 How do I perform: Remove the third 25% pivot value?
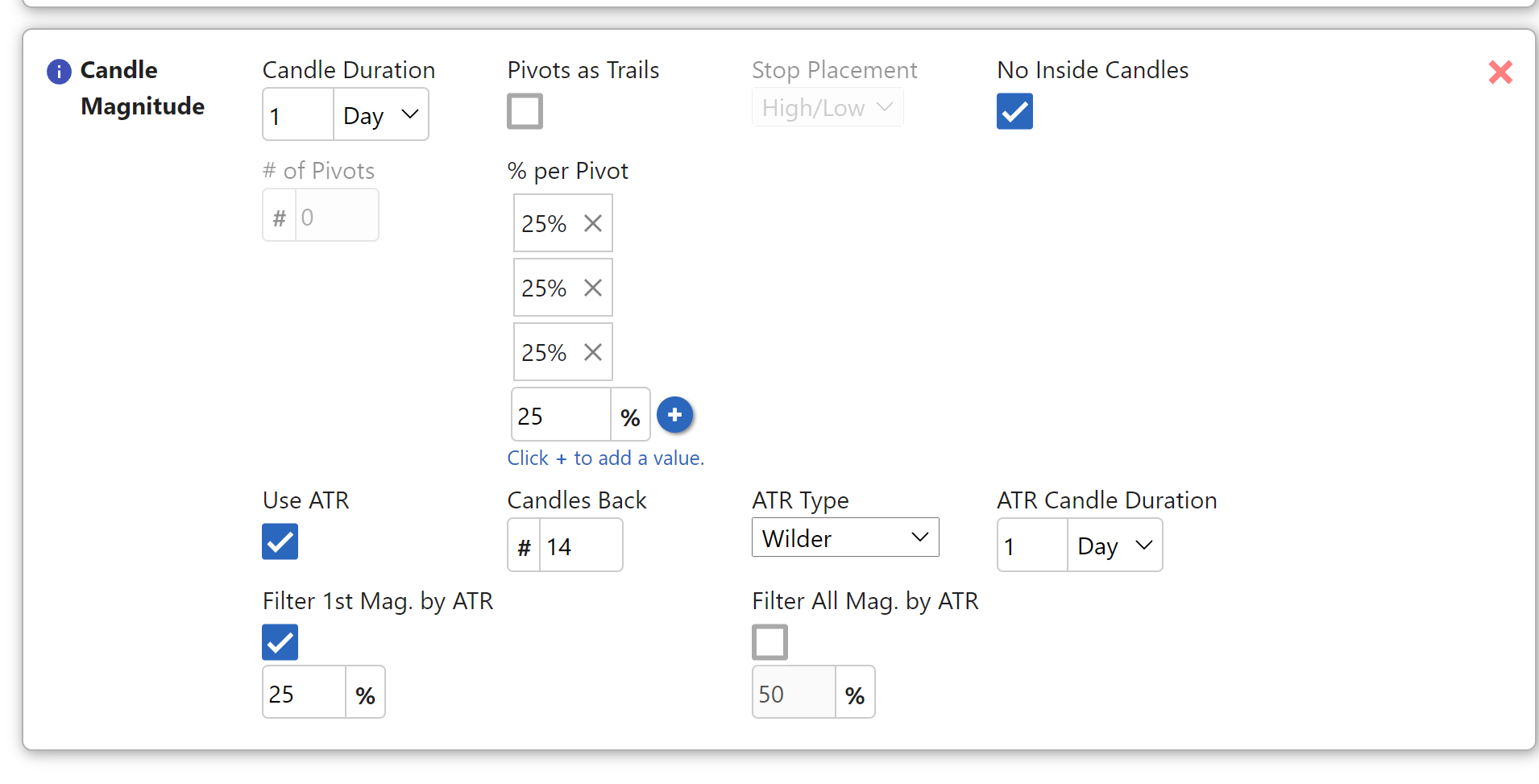[593, 352]
